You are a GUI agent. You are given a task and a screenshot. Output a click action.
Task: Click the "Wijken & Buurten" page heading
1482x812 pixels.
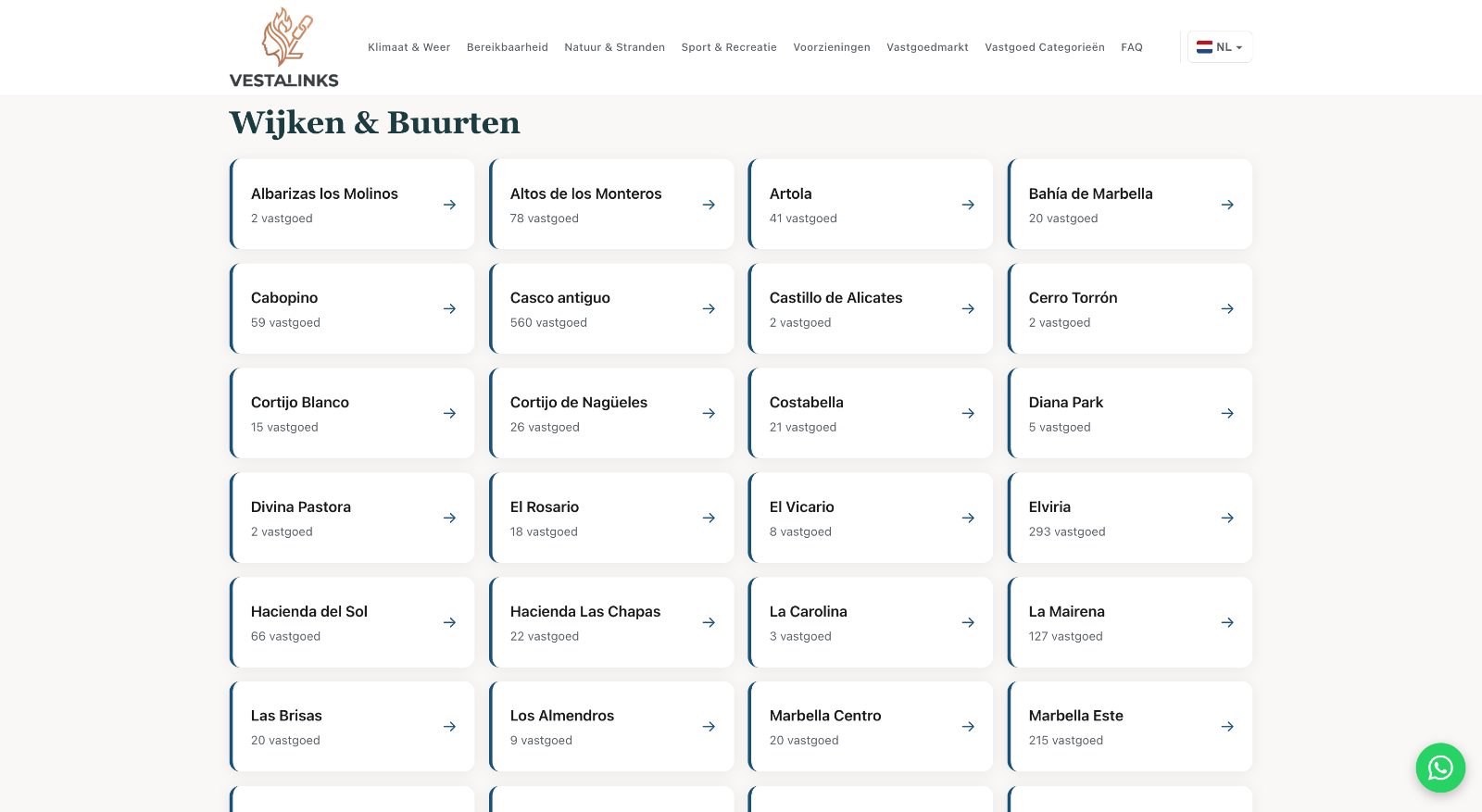point(375,122)
